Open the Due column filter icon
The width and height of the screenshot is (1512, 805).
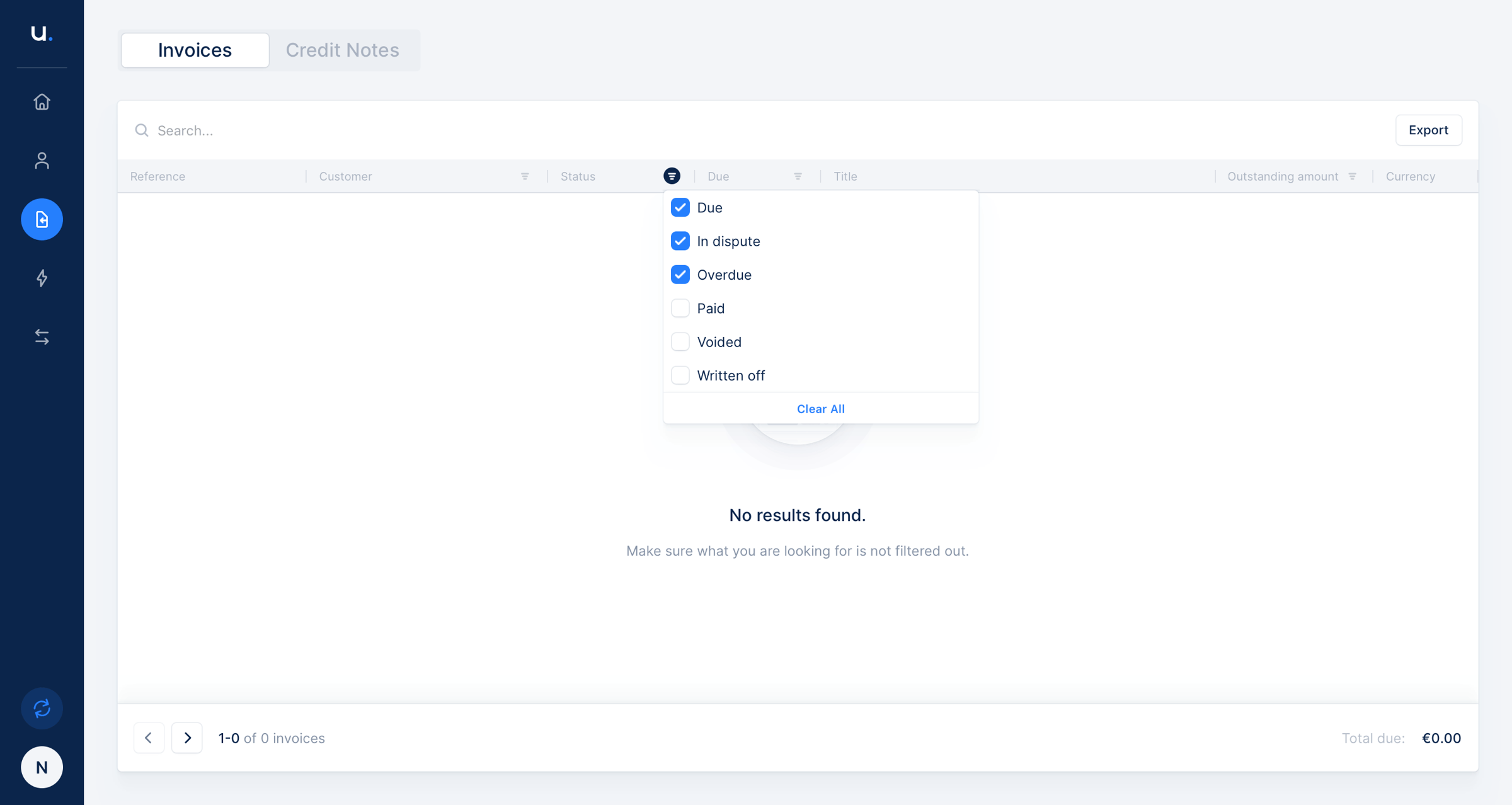click(798, 176)
